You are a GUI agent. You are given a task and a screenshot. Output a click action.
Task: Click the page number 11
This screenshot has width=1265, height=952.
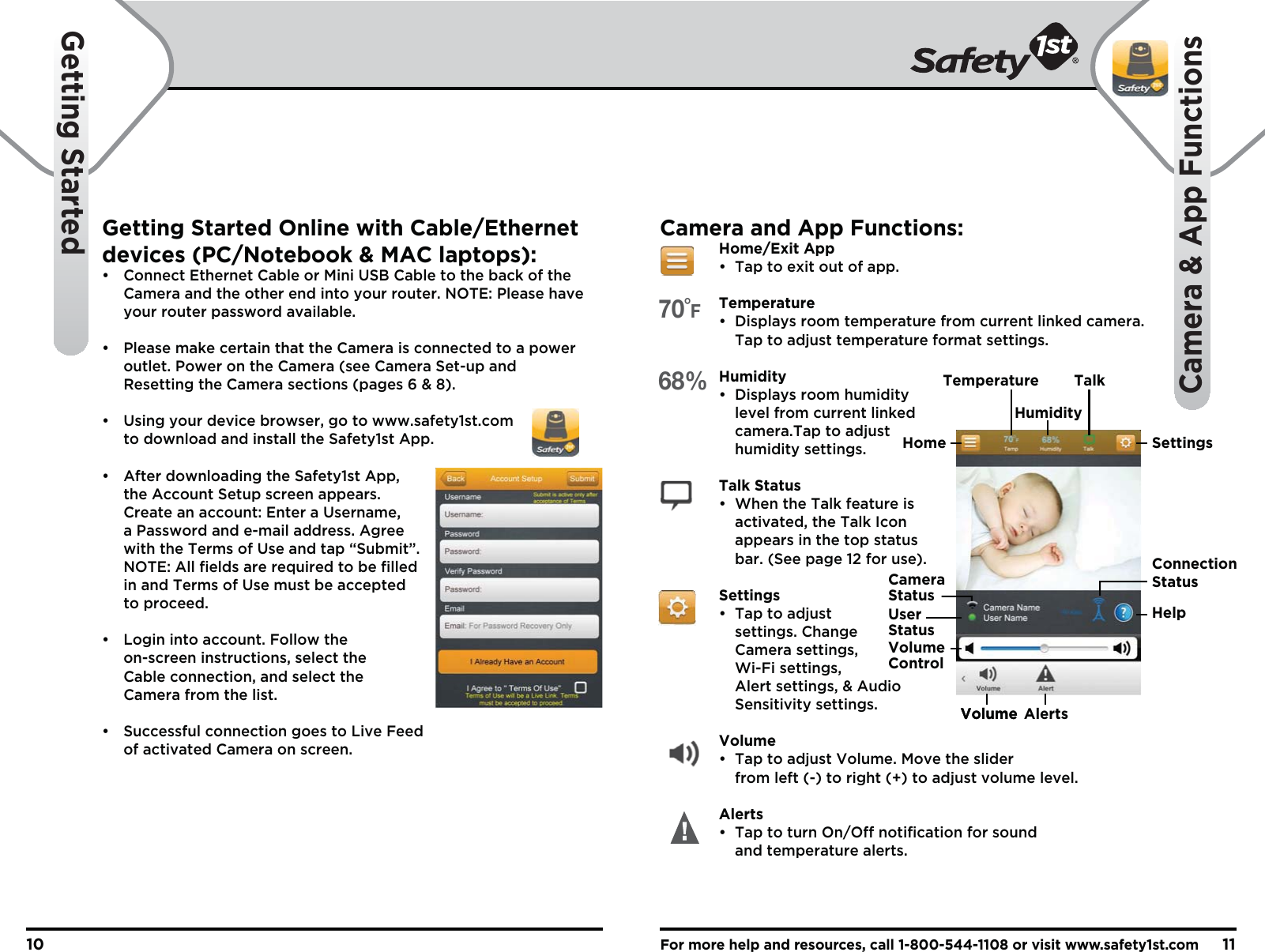1229,944
